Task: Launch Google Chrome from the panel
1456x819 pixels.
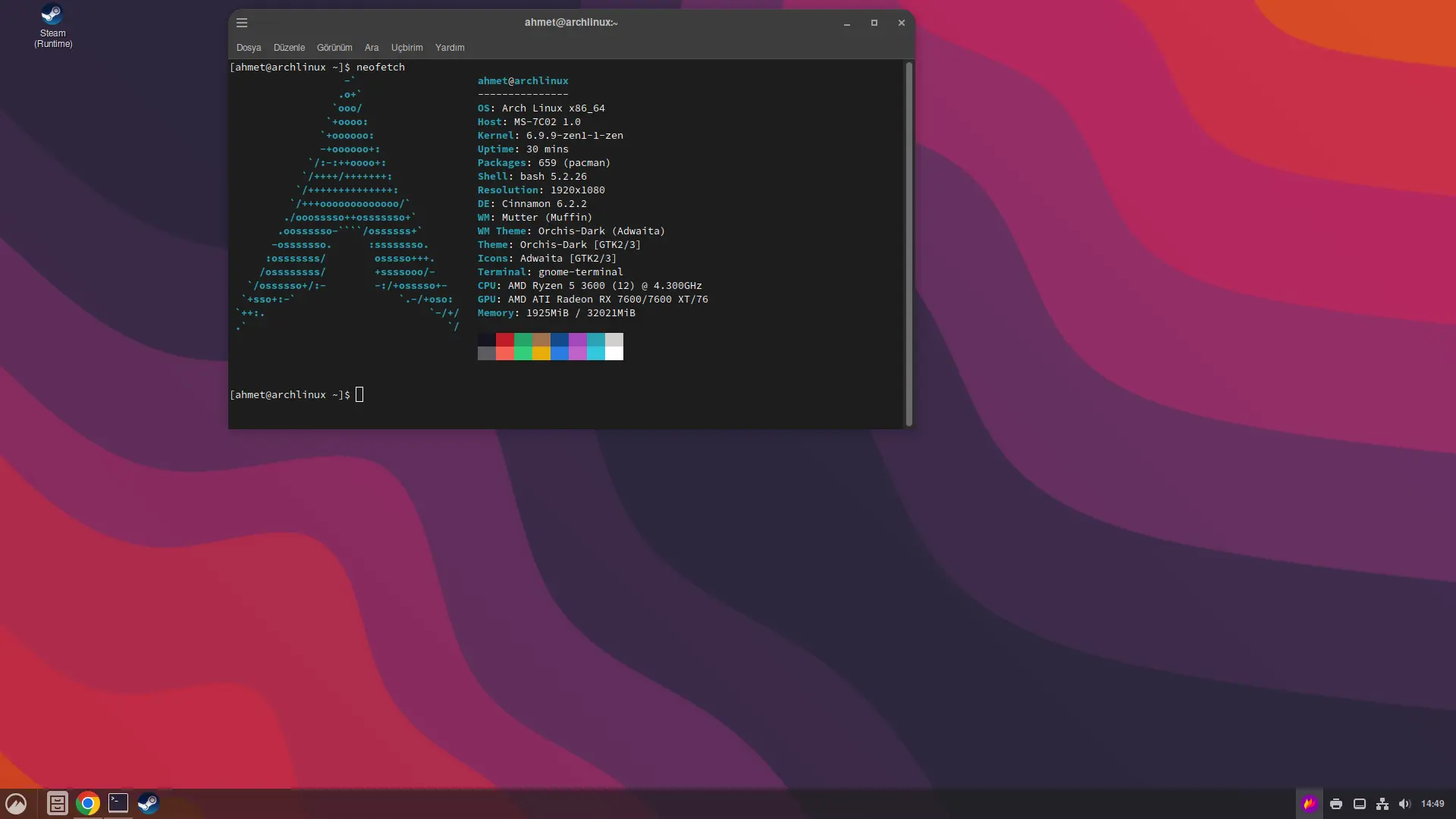Action: coord(88,803)
